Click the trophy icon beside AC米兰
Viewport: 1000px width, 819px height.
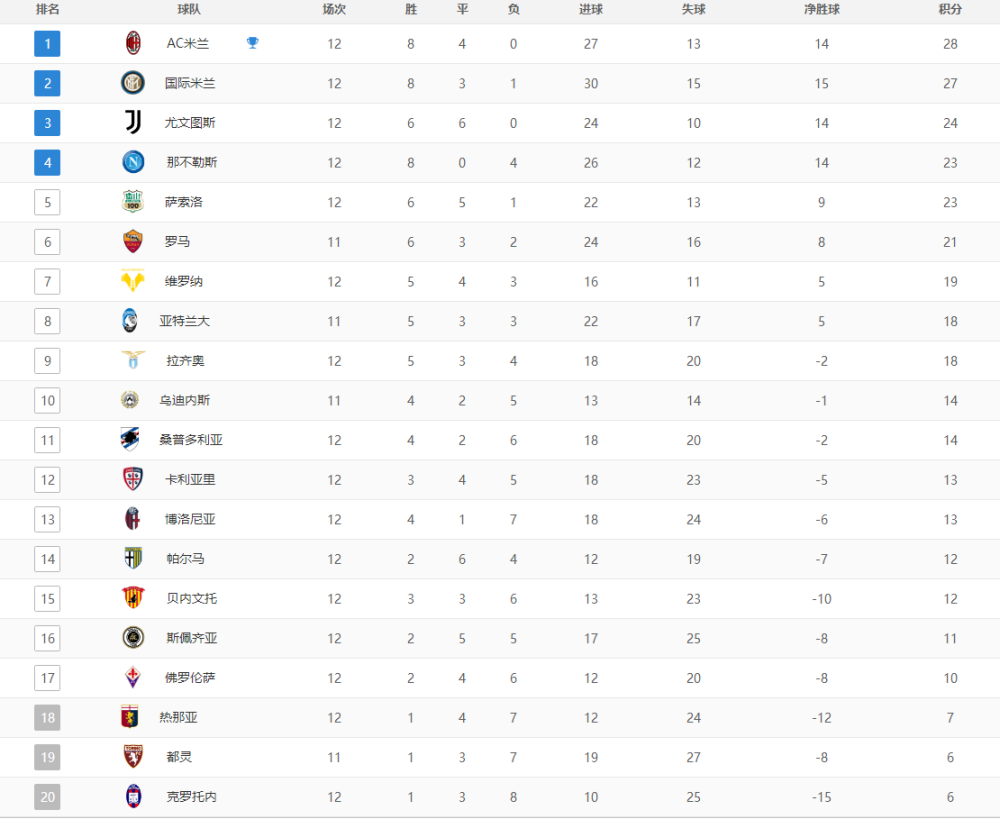tap(253, 43)
